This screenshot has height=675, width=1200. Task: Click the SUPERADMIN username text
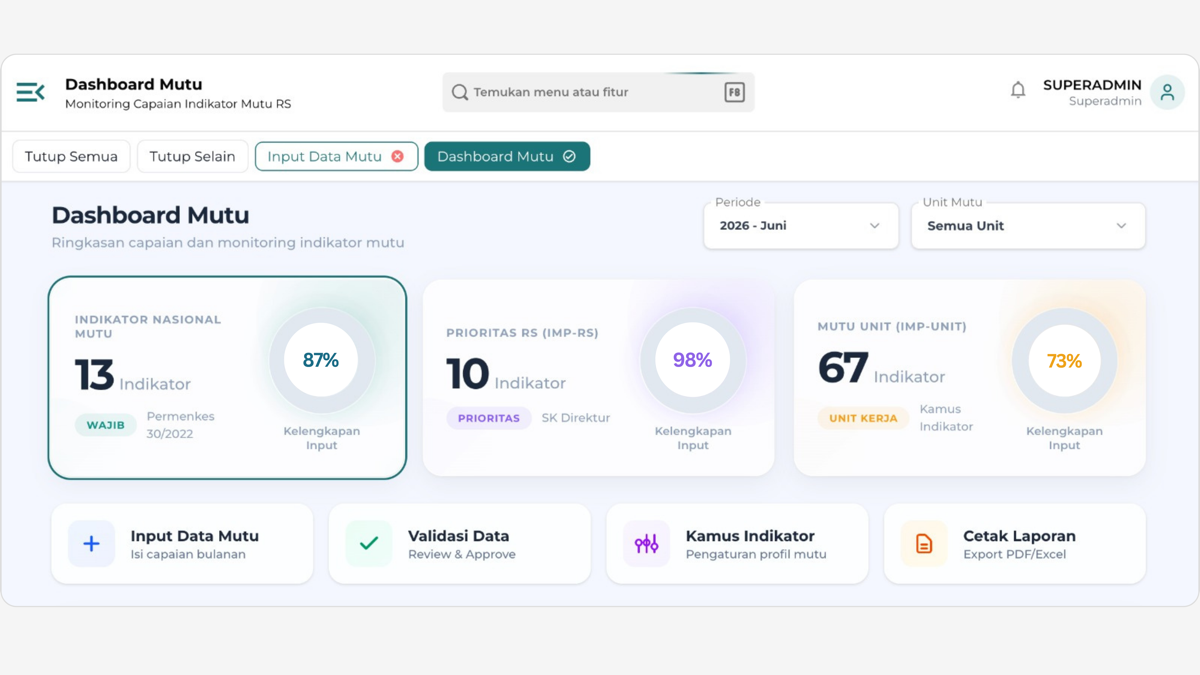(1092, 85)
